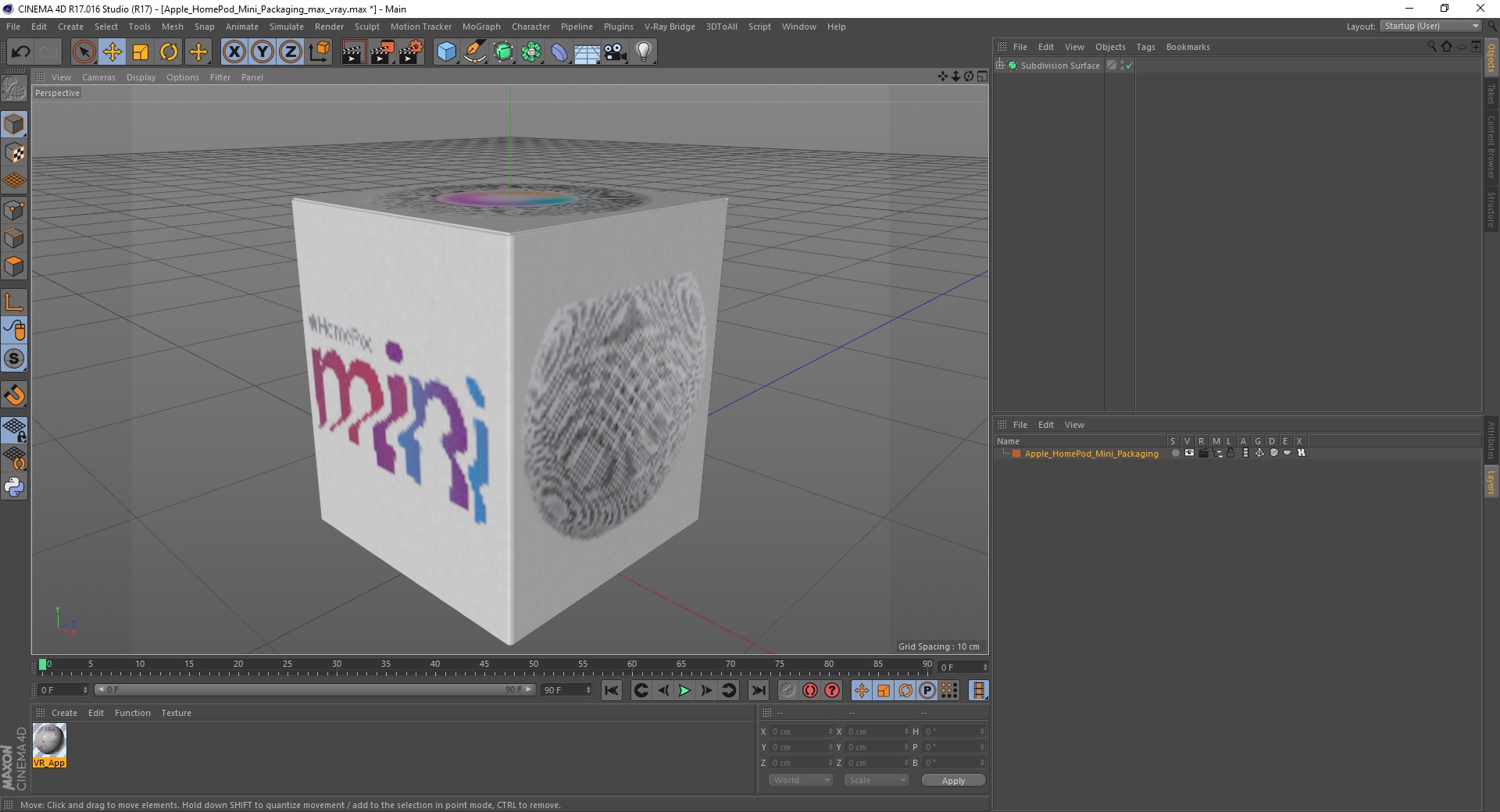Image resolution: width=1500 pixels, height=812 pixels.
Task: Activate the Scale tool in top toolbar
Action: click(x=141, y=52)
